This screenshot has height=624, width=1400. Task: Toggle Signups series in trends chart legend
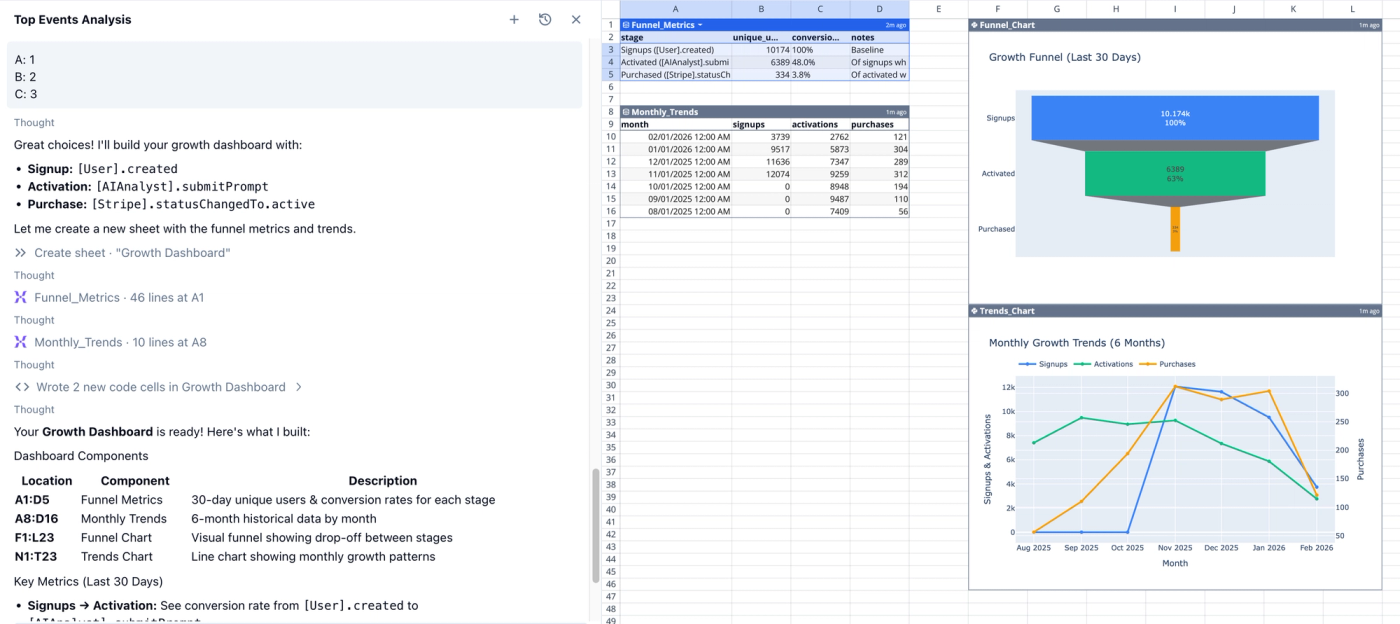click(1043, 364)
